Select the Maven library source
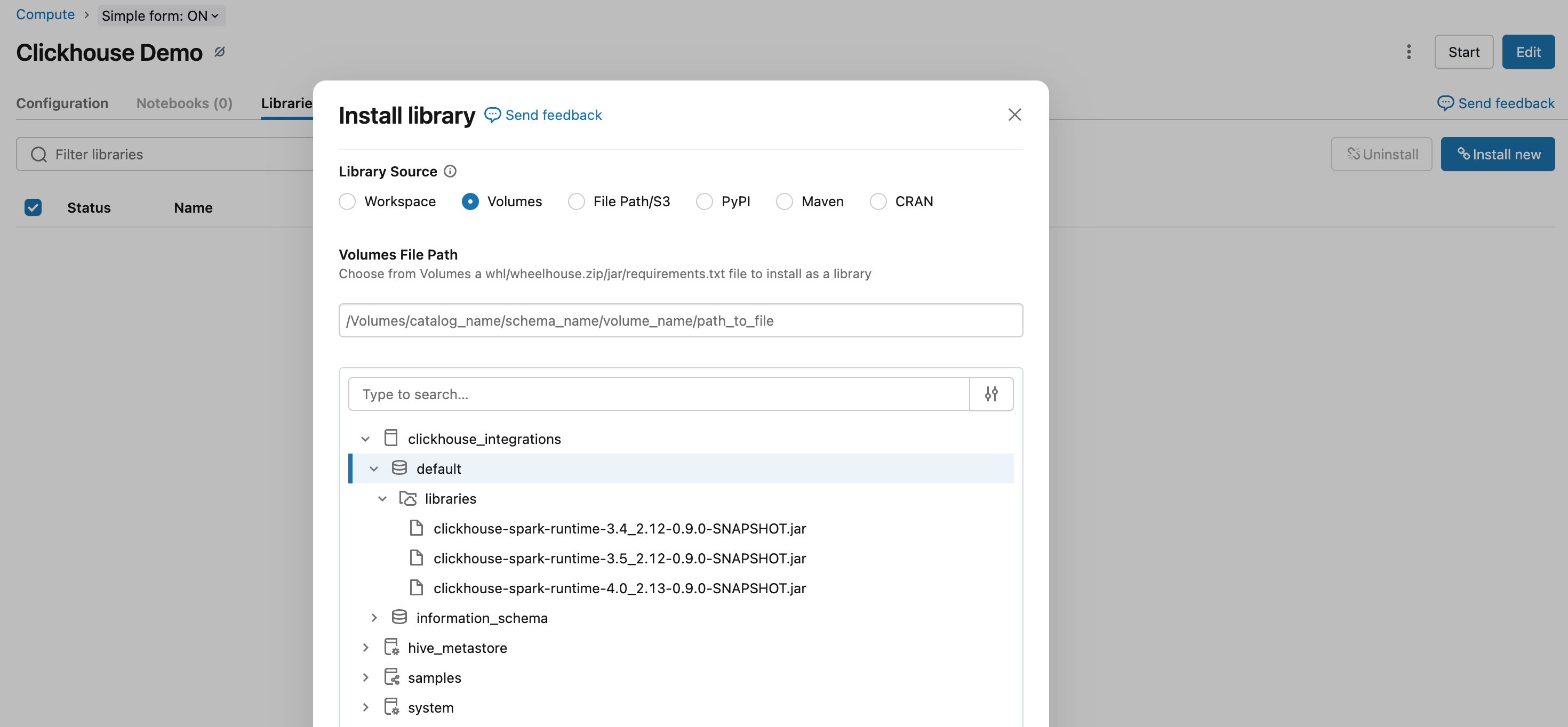Viewport: 1568px width, 727px height. (784, 201)
